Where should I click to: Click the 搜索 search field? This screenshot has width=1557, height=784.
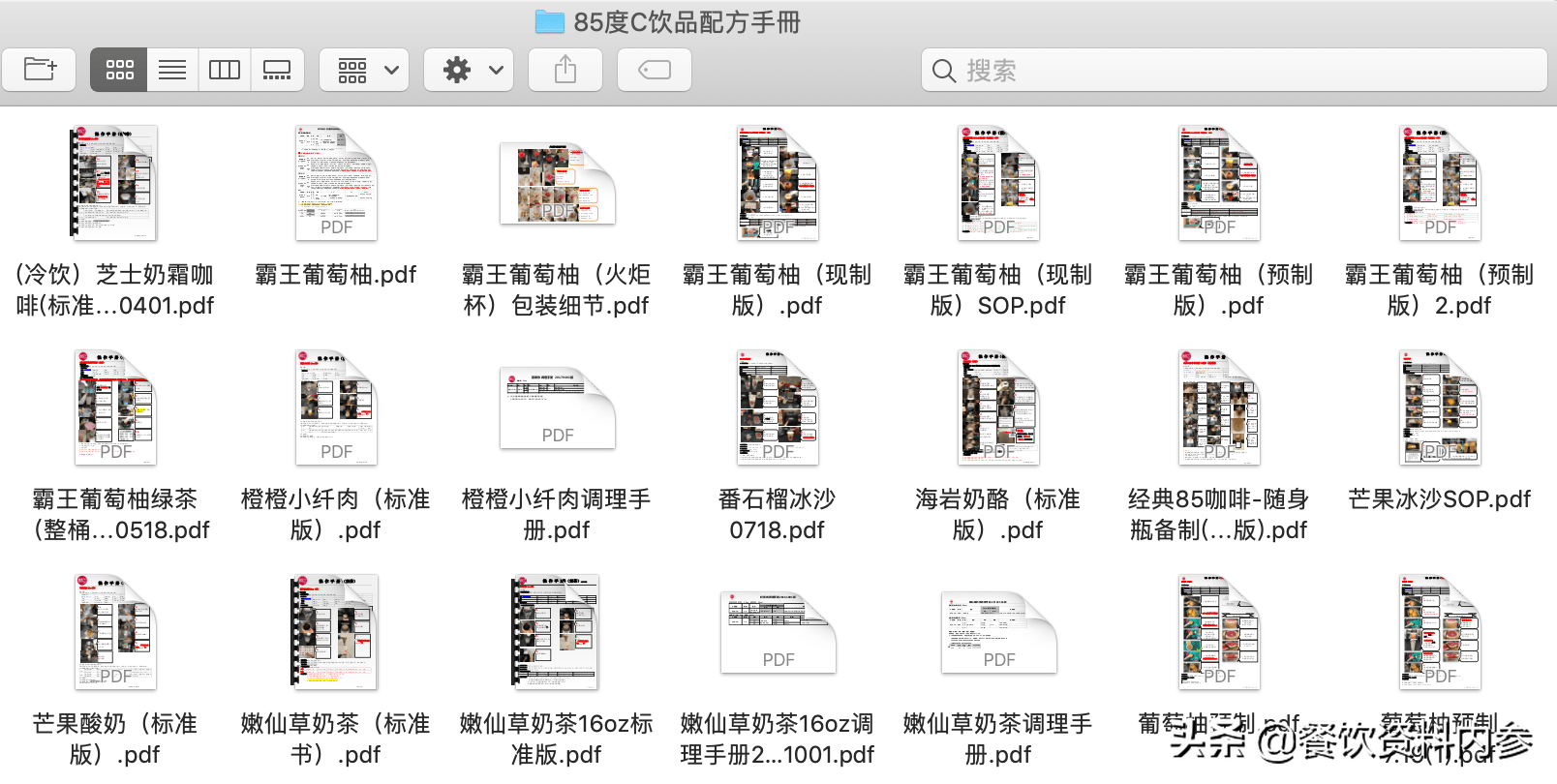(1234, 70)
